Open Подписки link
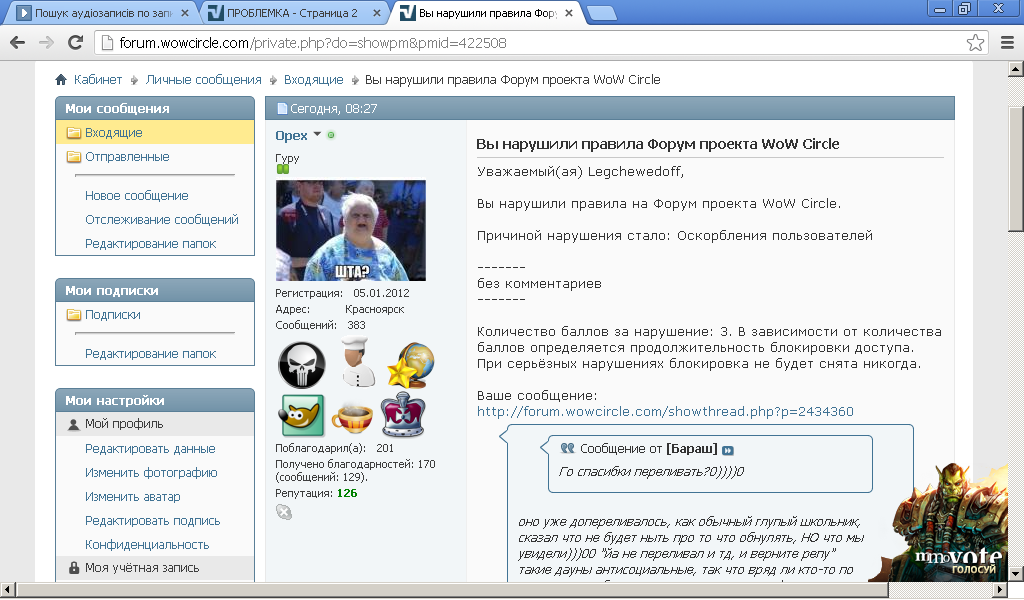This screenshot has height=600, width=1024. click(x=113, y=315)
